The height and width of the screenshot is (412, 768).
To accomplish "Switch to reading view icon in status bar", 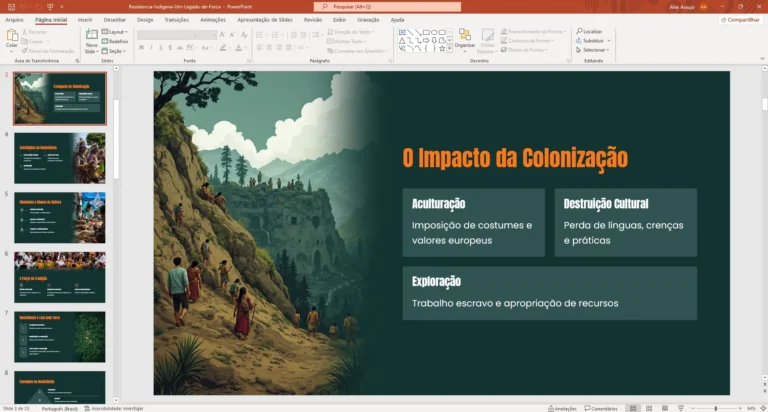I will [665, 408].
